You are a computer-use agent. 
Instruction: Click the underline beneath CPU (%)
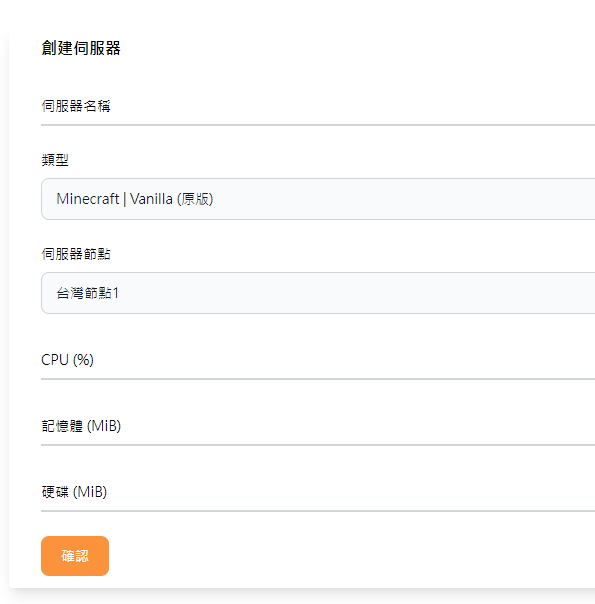click(x=318, y=379)
